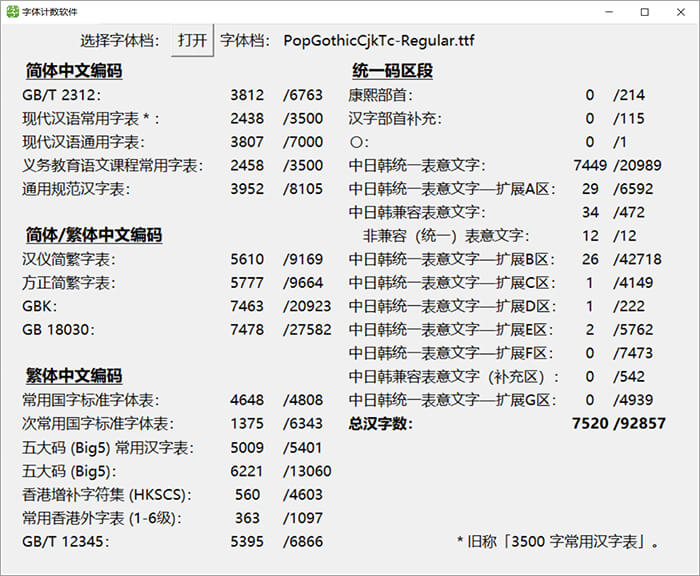Click the 现代汉语常用字表 label
Screen dimensions: 700x576
[91, 119]
